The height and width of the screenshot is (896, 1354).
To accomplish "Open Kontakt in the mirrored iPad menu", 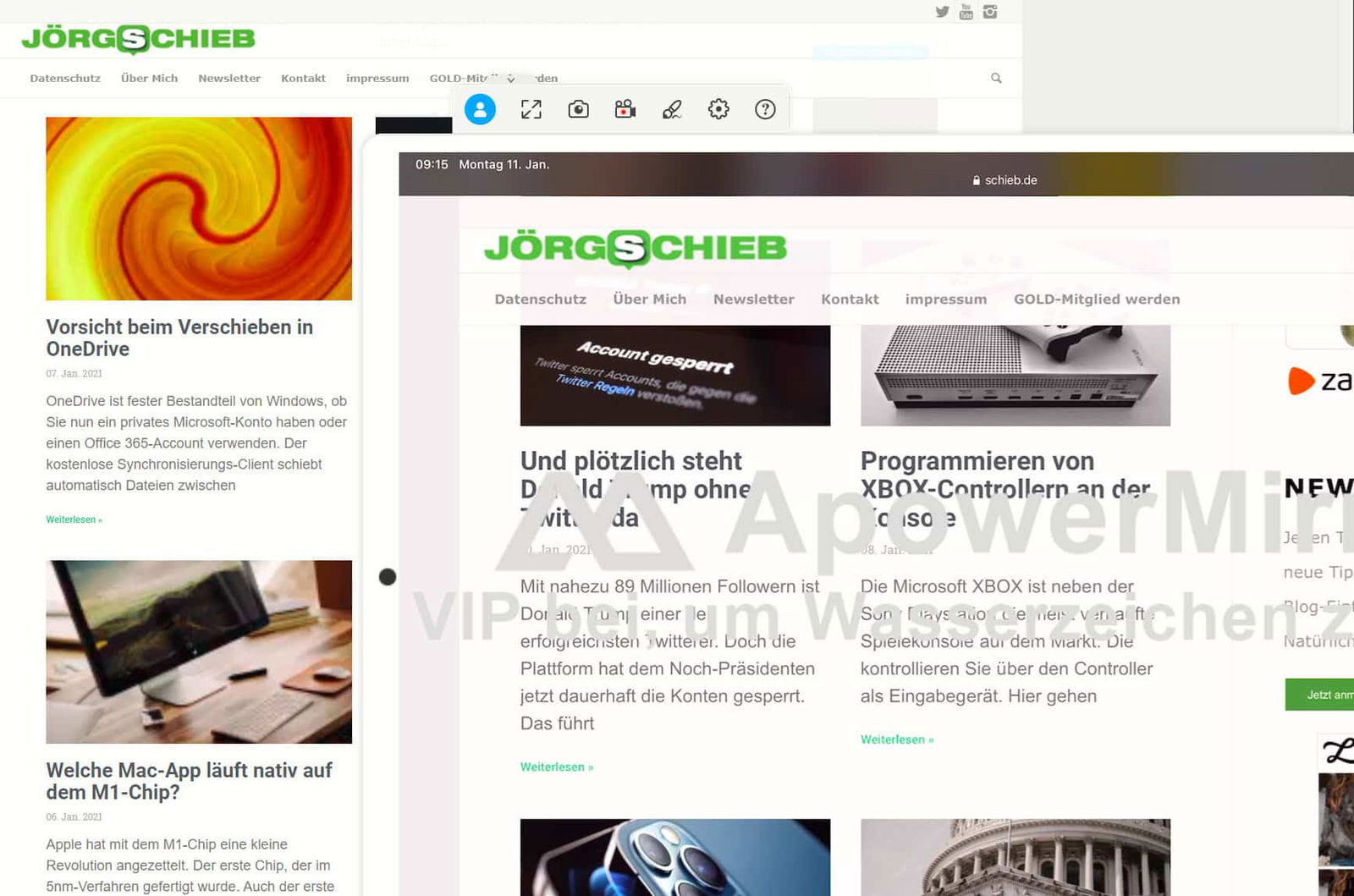I will click(x=850, y=299).
